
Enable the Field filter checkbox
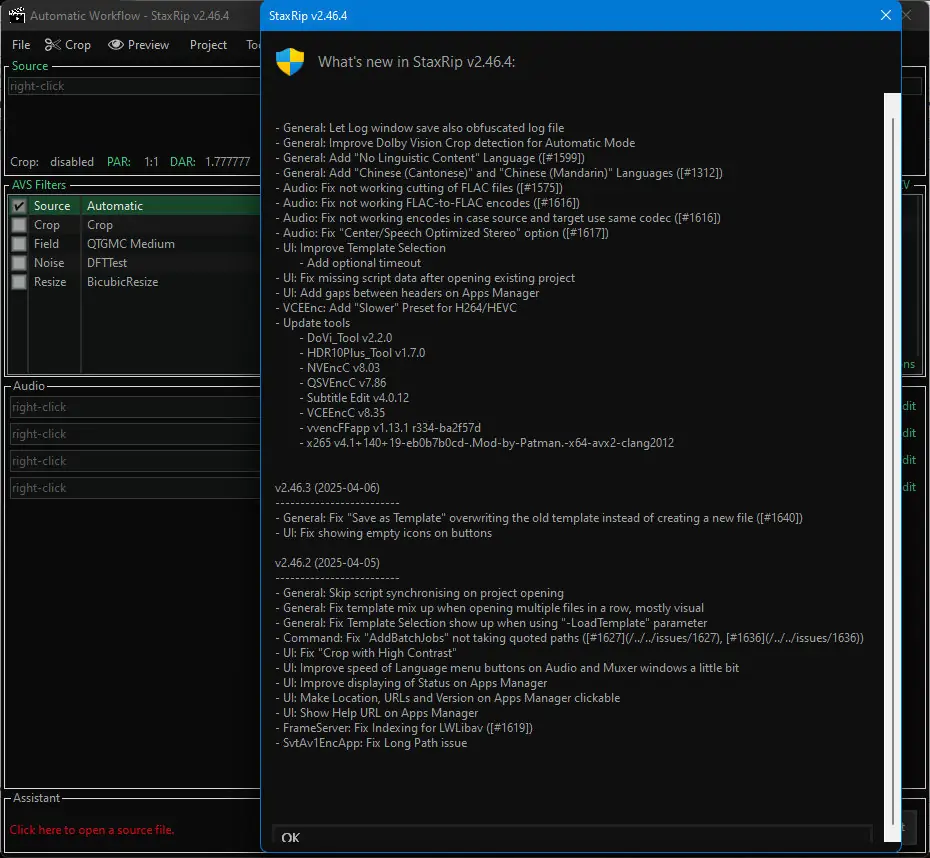[x=19, y=244]
